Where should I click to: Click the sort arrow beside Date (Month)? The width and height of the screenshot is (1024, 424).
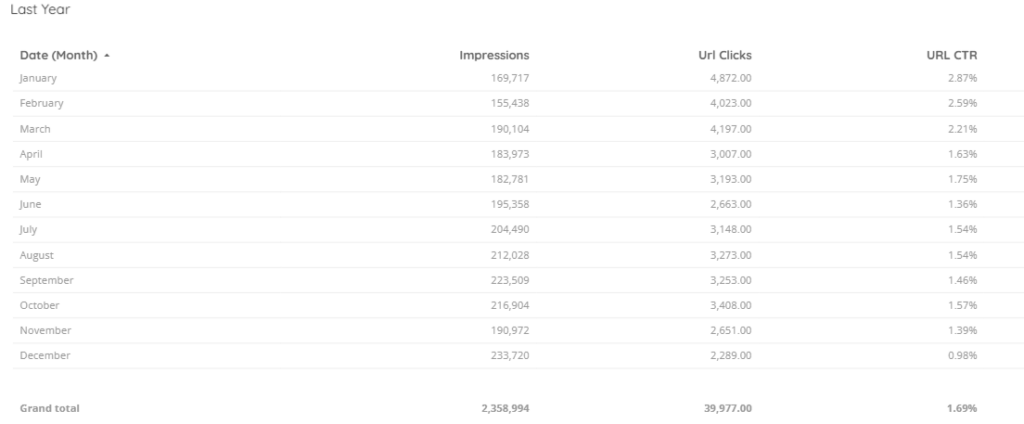click(x=106, y=55)
